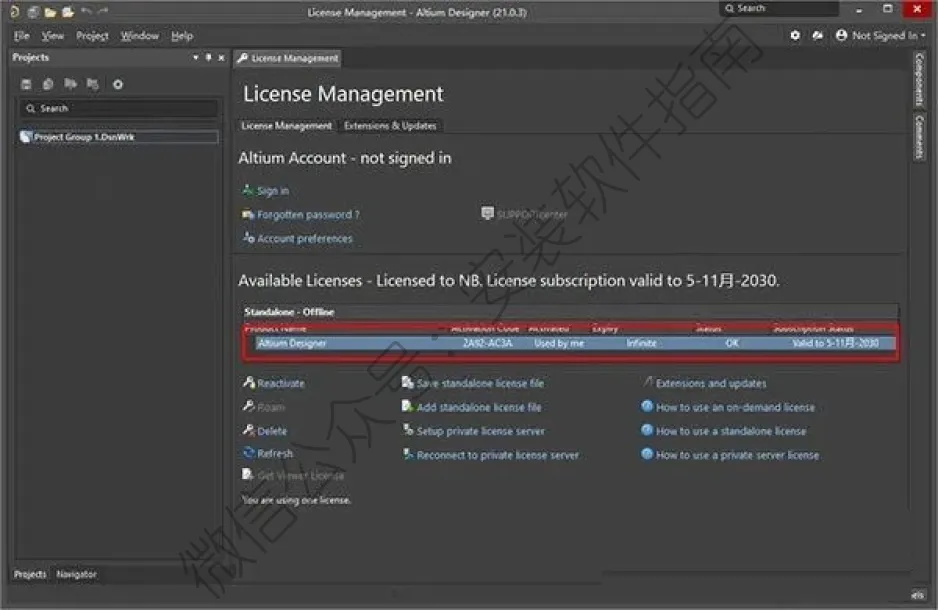Click the private server license help icon
Viewport: 938px width, 610px height.
[x=647, y=454]
